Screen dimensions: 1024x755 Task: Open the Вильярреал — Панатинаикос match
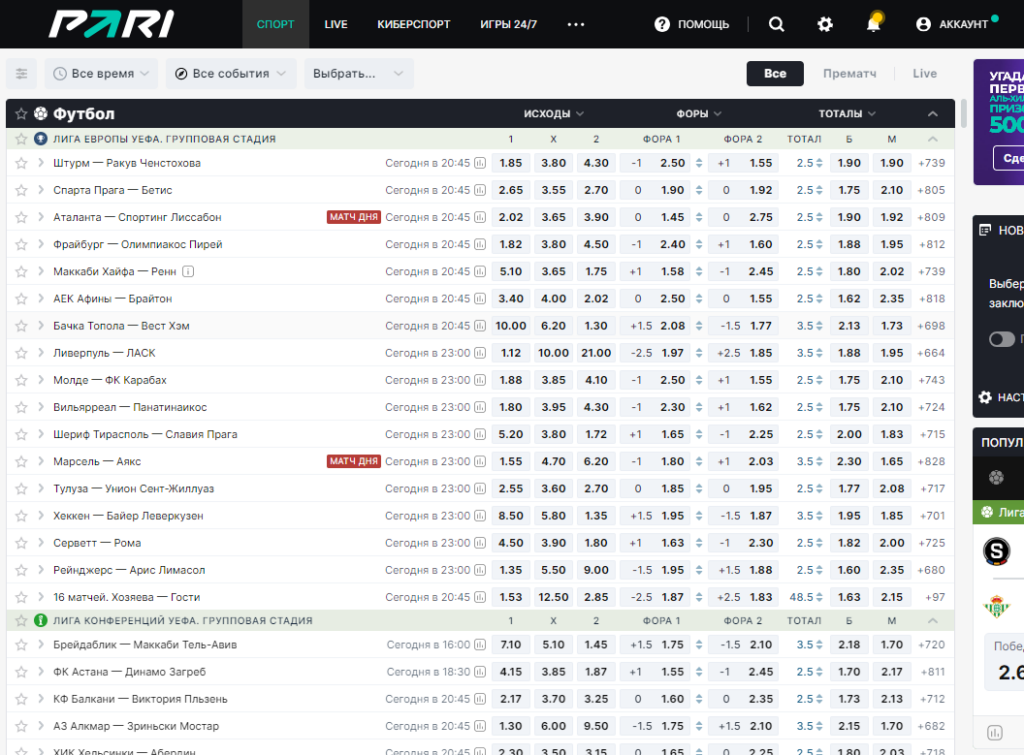[x=130, y=408]
